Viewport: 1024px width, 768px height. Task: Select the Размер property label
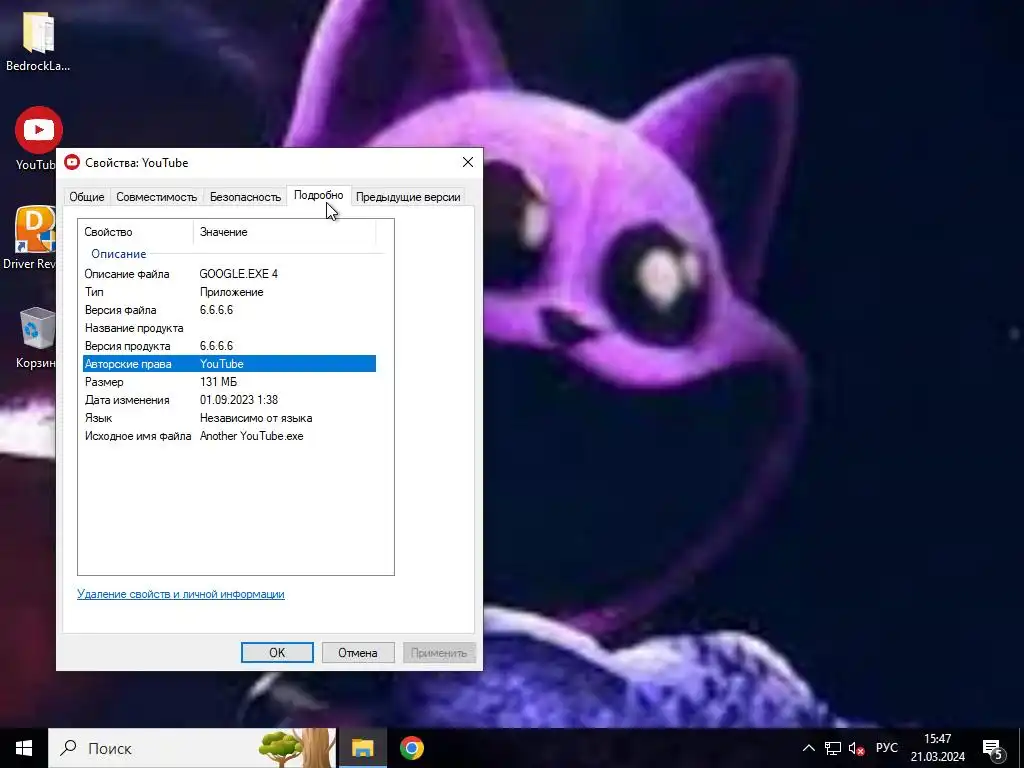click(x=104, y=382)
